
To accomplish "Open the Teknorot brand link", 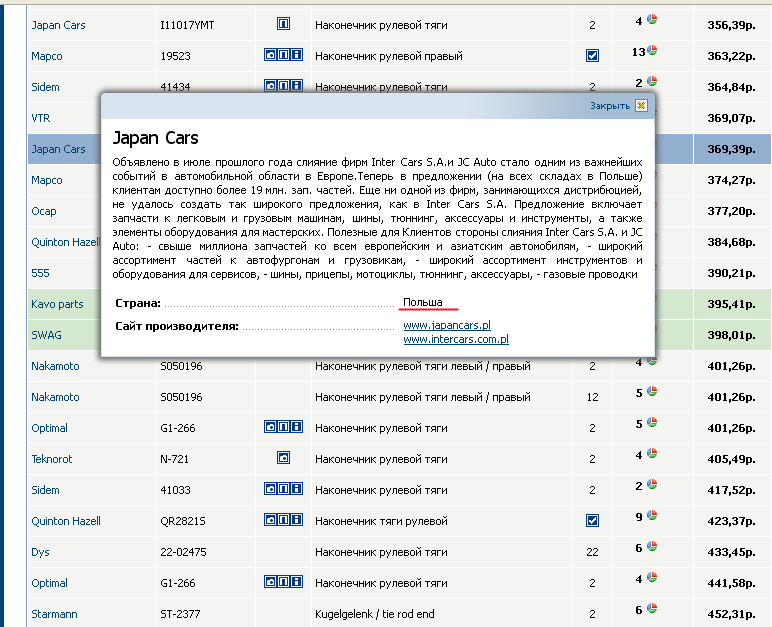I will click(x=52, y=459).
